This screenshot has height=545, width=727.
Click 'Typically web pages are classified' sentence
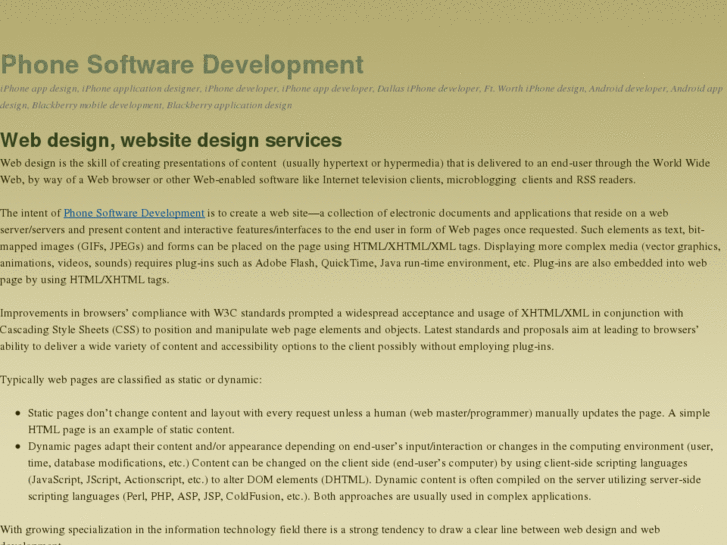point(131,380)
